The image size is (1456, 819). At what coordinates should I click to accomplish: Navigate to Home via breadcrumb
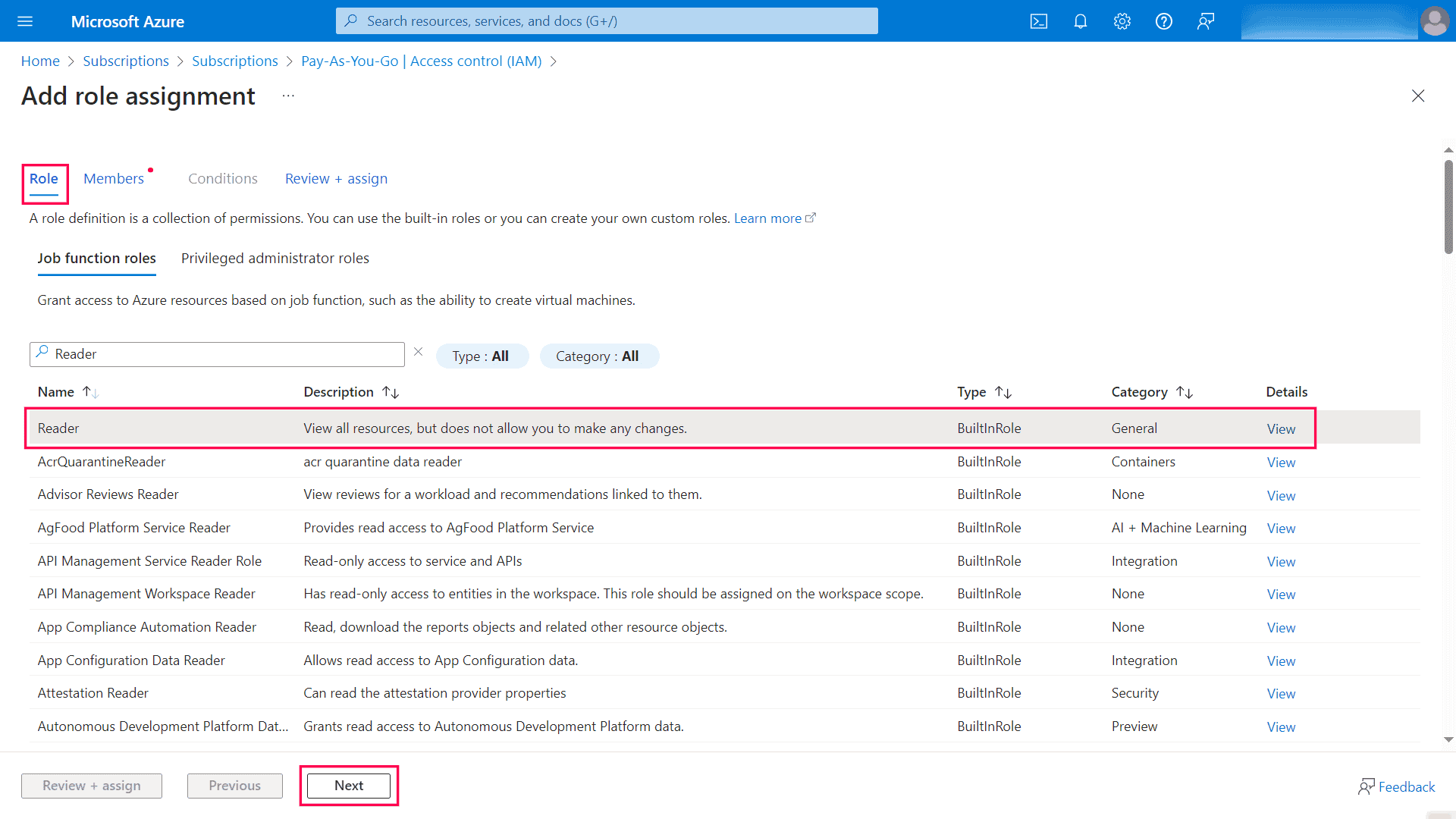tap(40, 61)
